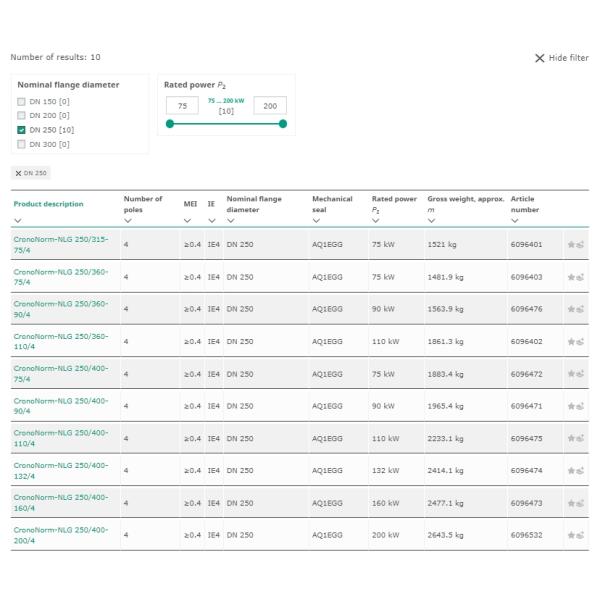Open CronoNorm-NLG 250/400-200/4 product link
600x600 pixels.
[60, 535]
